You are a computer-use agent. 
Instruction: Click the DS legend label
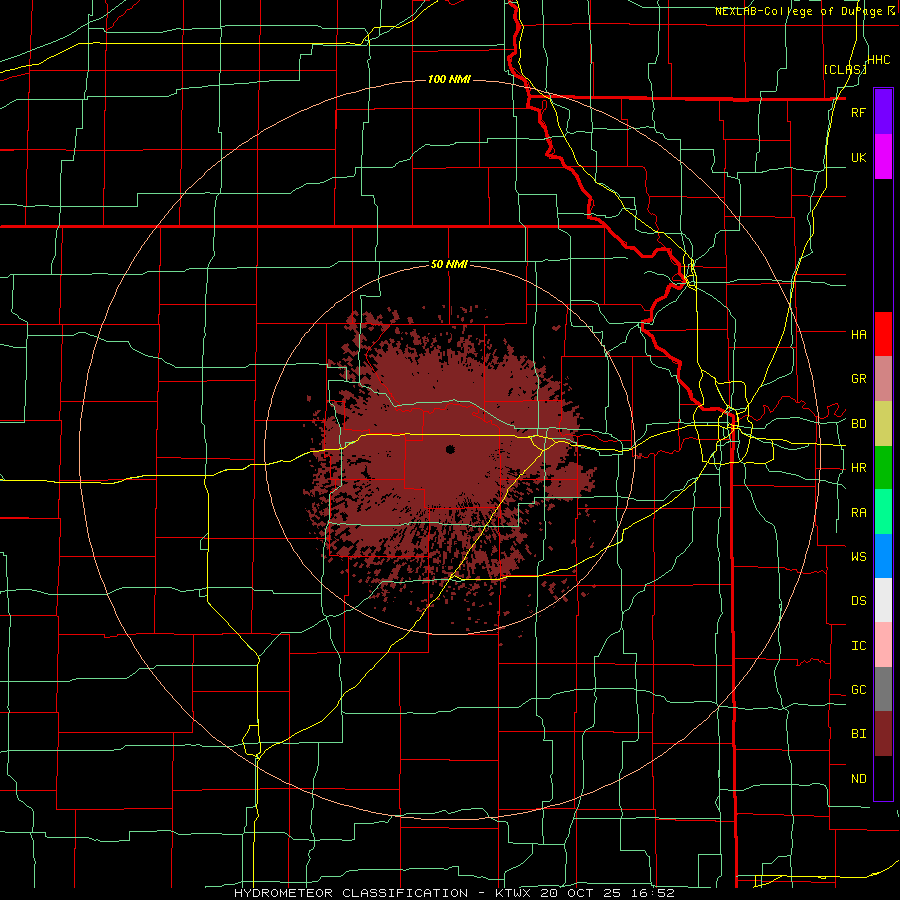coord(858,601)
